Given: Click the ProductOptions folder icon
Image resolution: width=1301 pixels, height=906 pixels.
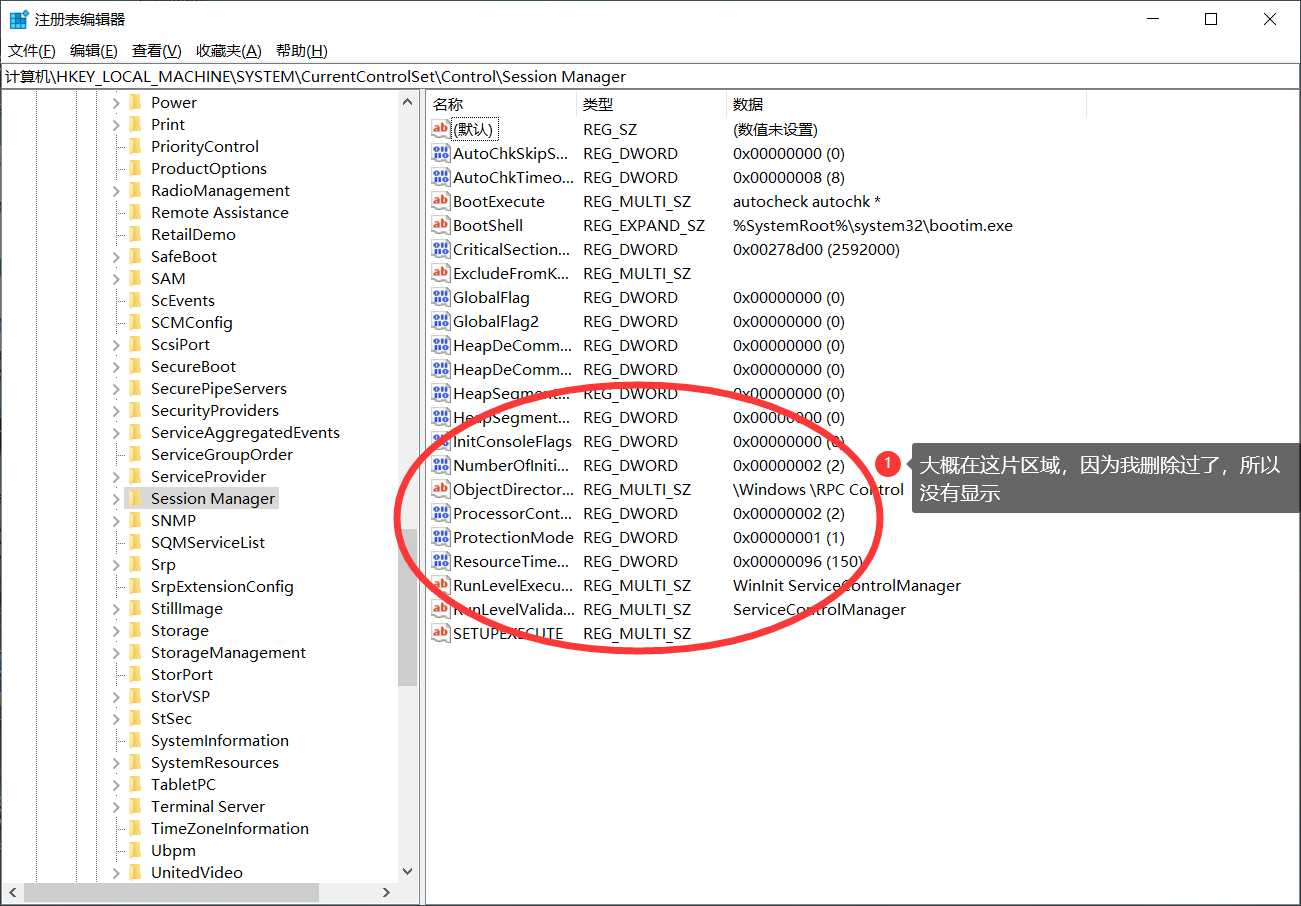Looking at the screenshot, I should pyautogui.click(x=136, y=168).
